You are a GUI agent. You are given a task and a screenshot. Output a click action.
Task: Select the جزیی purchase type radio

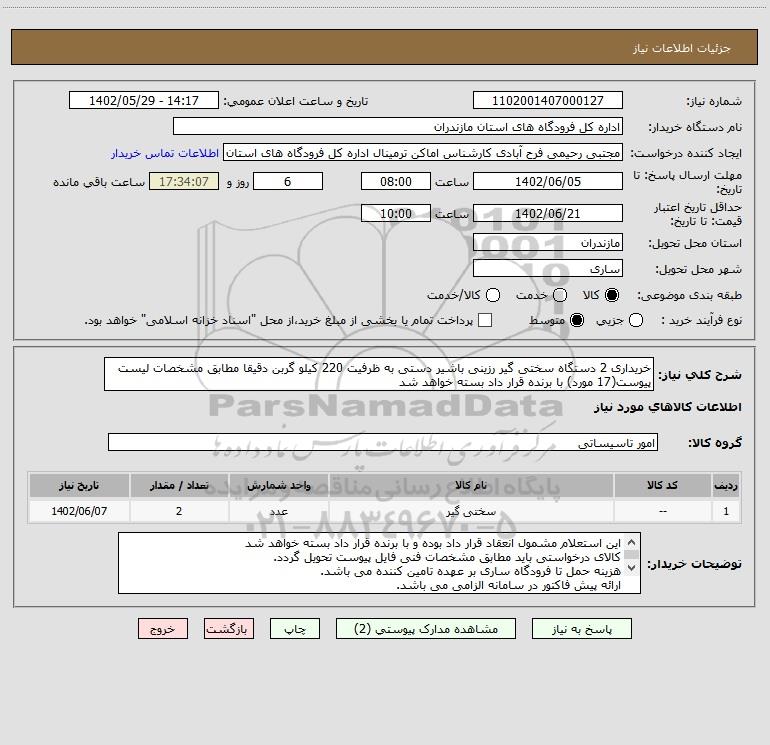pos(635,320)
